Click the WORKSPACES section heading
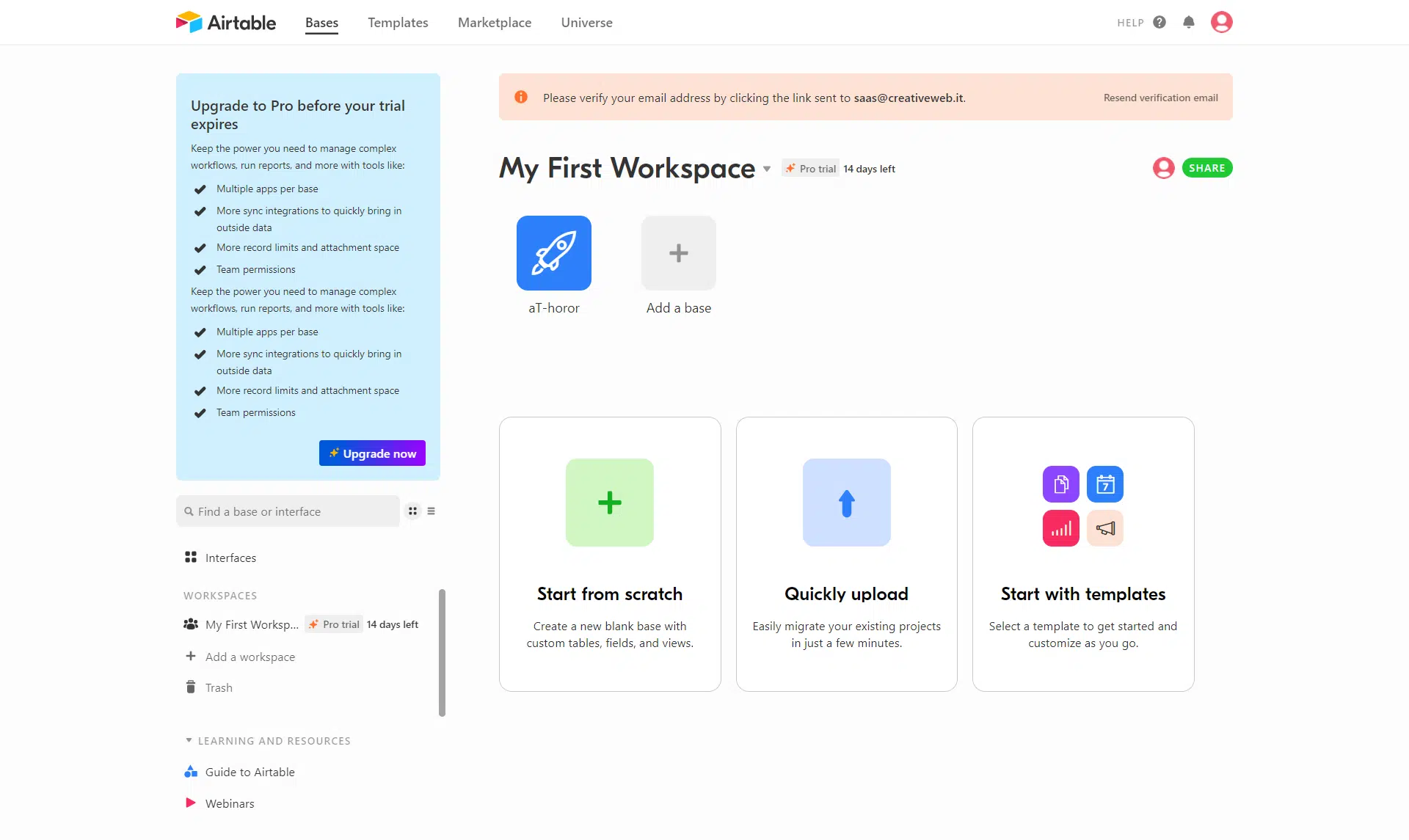Screen dimensions: 1409x840 220,596
